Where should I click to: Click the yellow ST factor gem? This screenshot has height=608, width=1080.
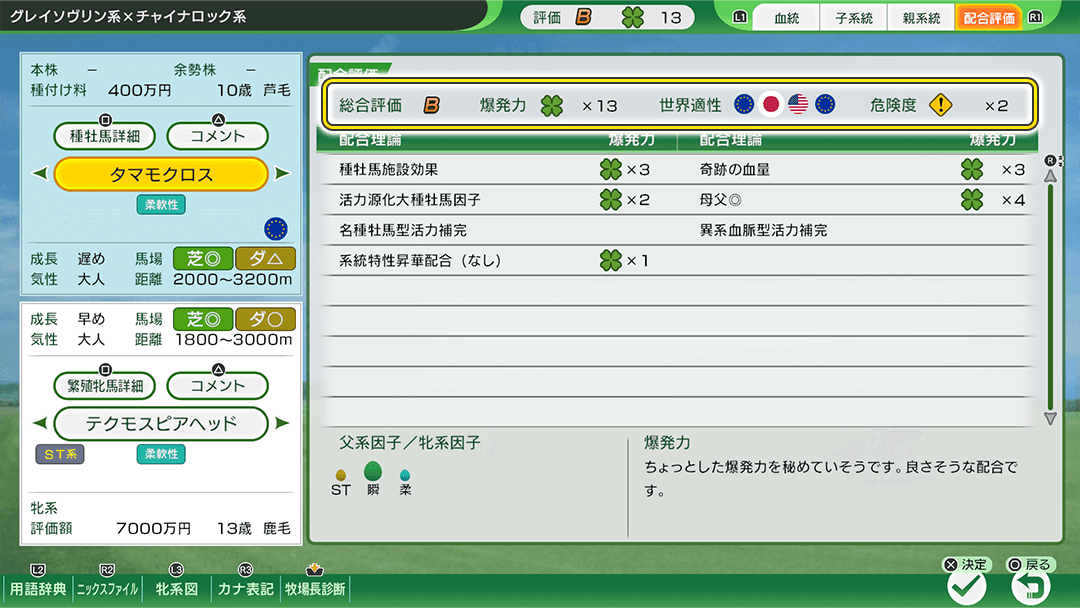[340, 475]
